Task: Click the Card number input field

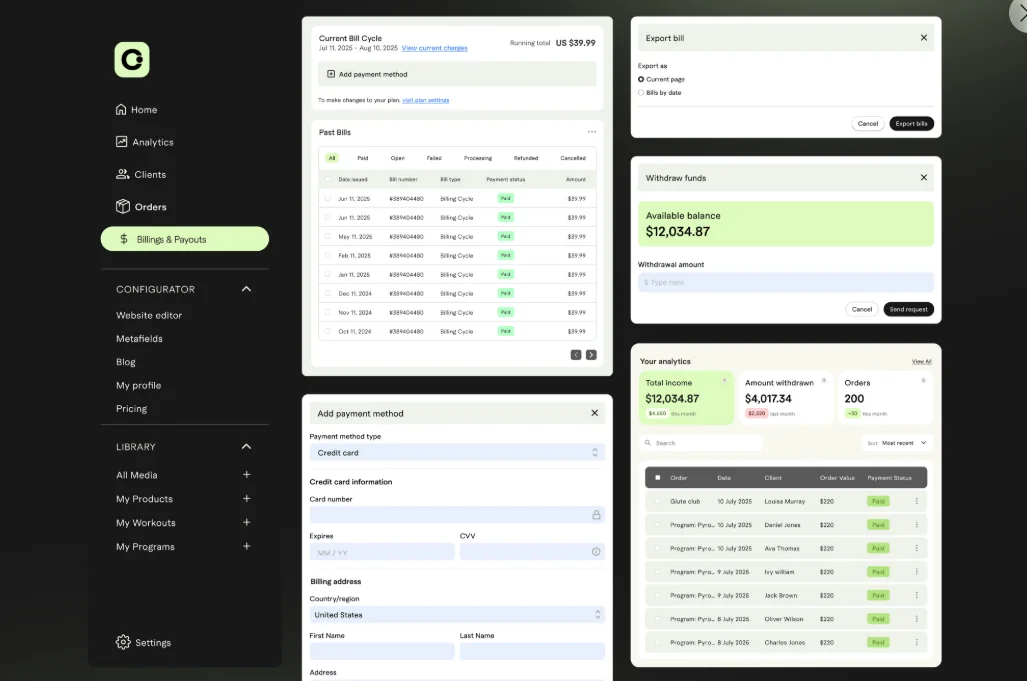Action: [457, 515]
